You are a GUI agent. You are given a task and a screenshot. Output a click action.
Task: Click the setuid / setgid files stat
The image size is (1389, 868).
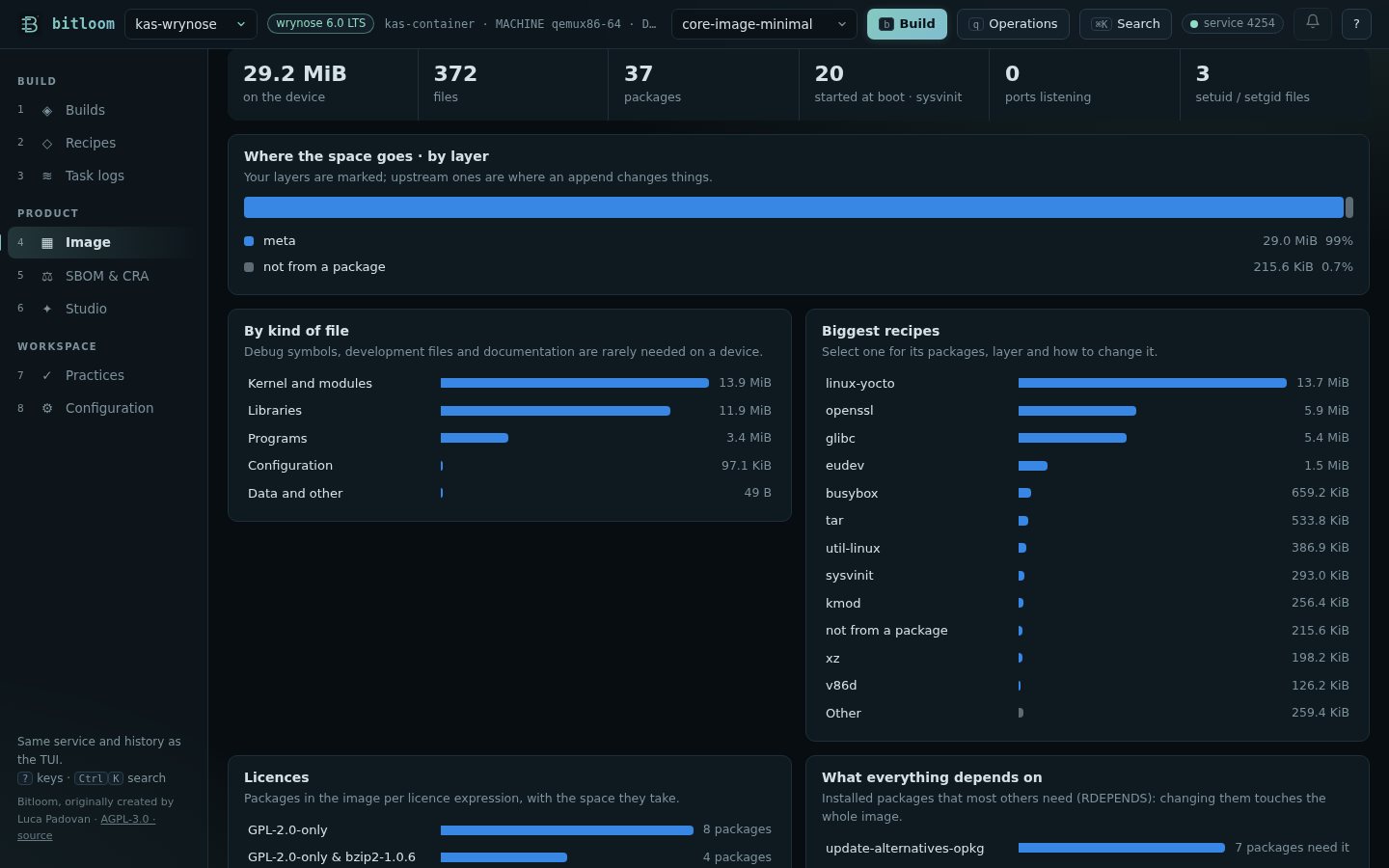click(x=1274, y=84)
